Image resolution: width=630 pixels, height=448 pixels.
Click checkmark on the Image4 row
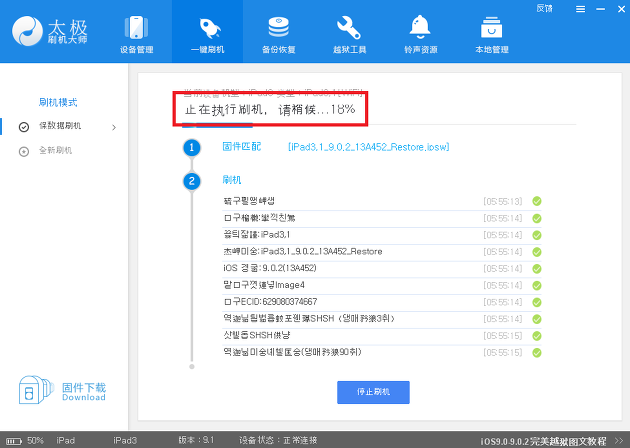[x=537, y=286]
